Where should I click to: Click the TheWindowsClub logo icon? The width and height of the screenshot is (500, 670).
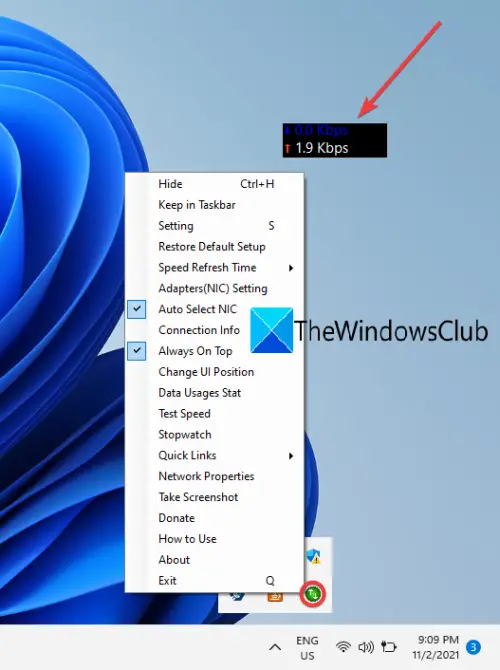tap(272, 330)
